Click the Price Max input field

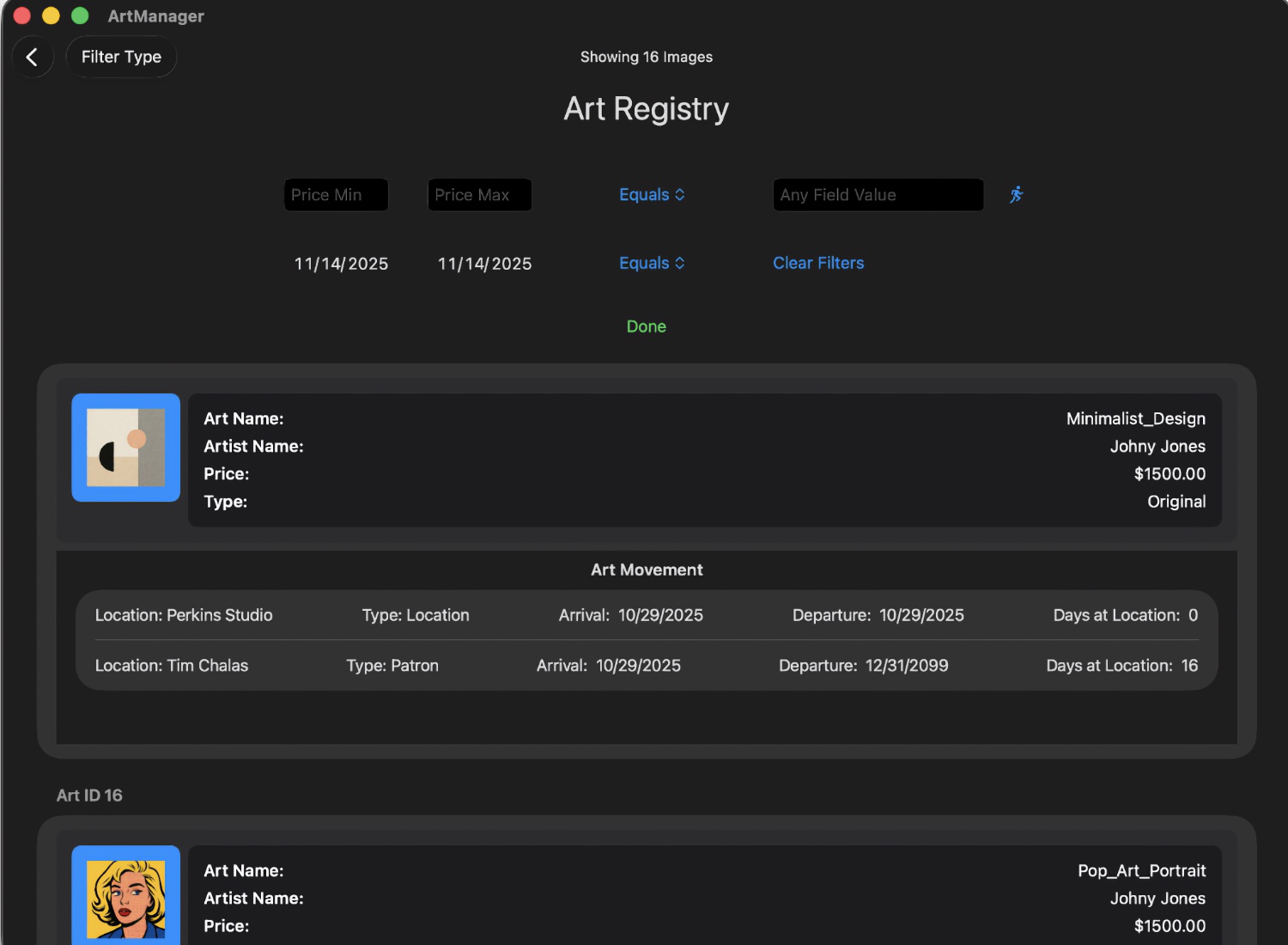point(479,195)
